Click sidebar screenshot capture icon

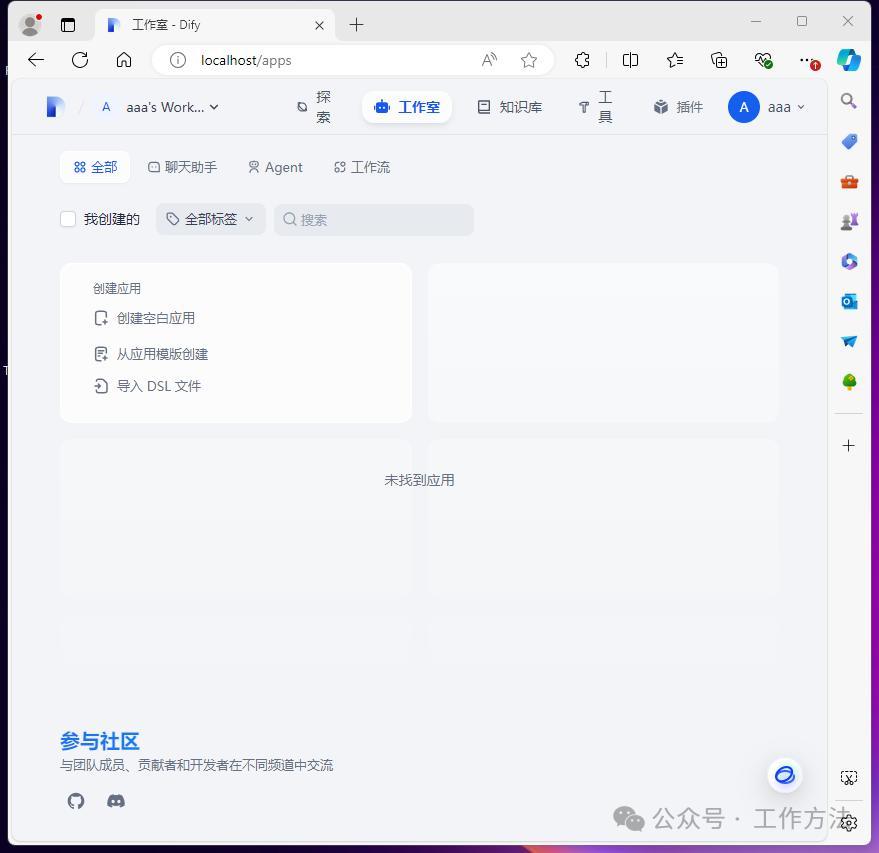click(x=849, y=777)
